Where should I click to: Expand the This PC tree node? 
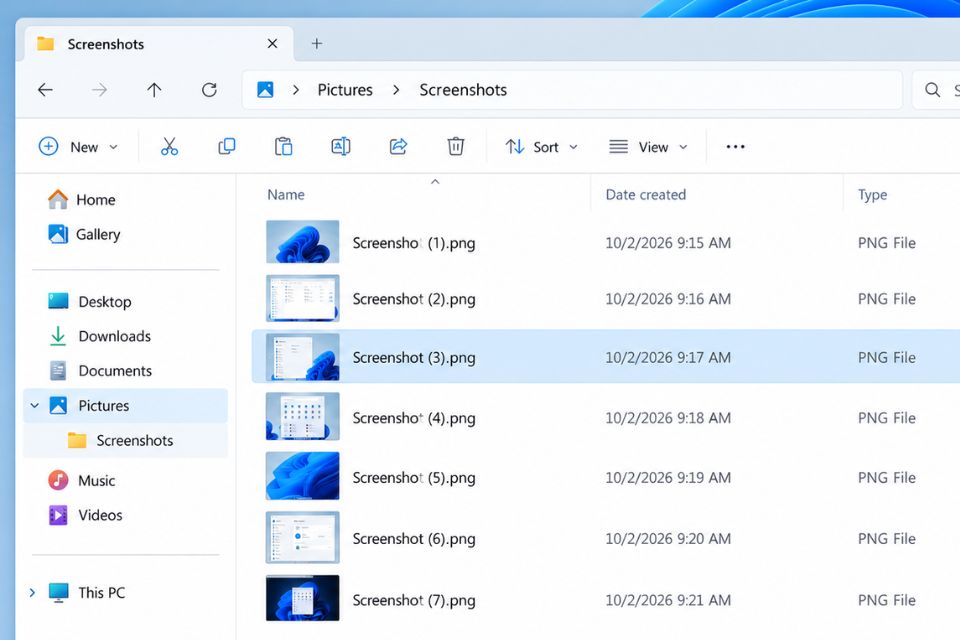32,592
